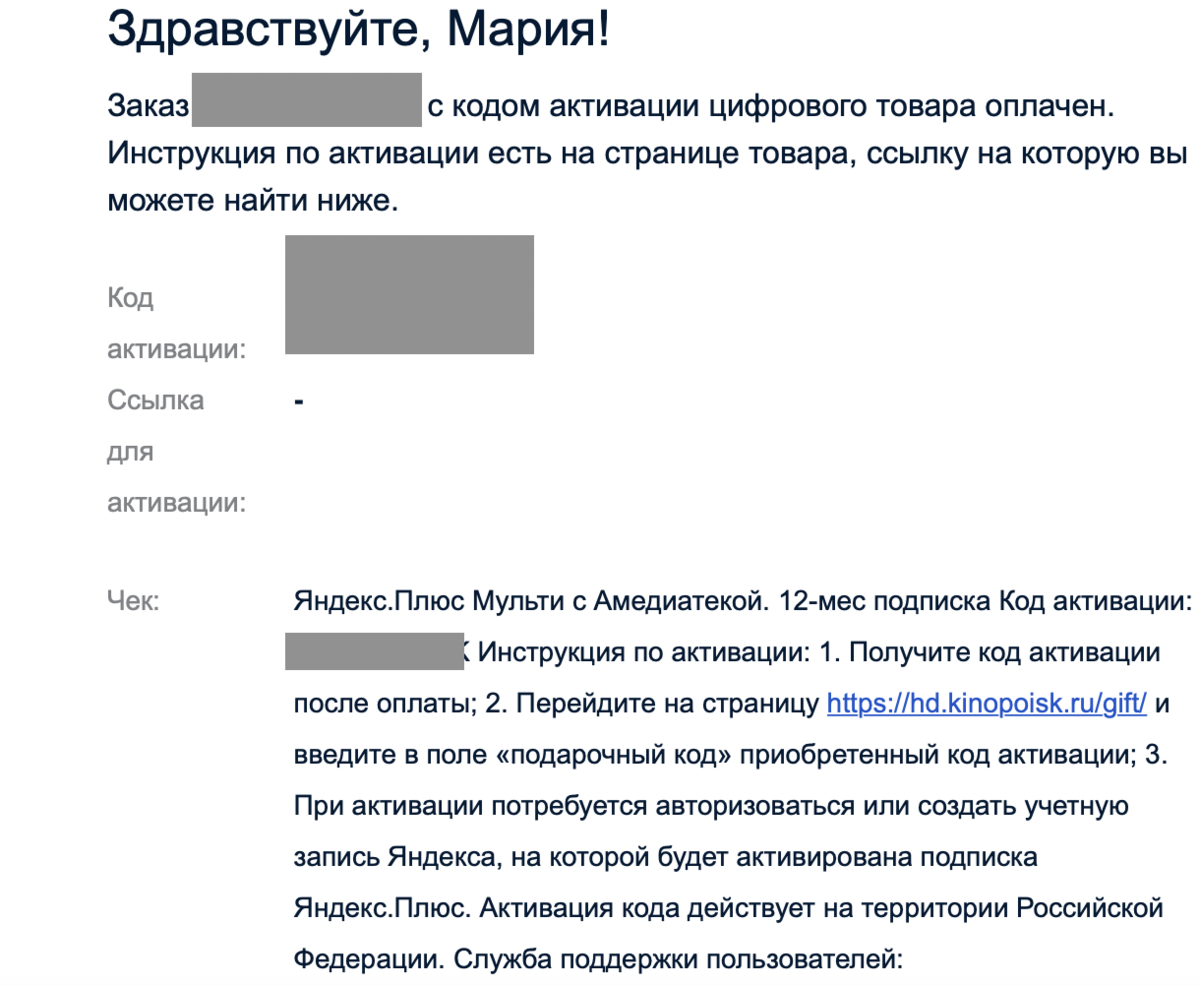This screenshot has height=985, width=1200.
Task: Click the "Чек:" label
Action: [133, 601]
